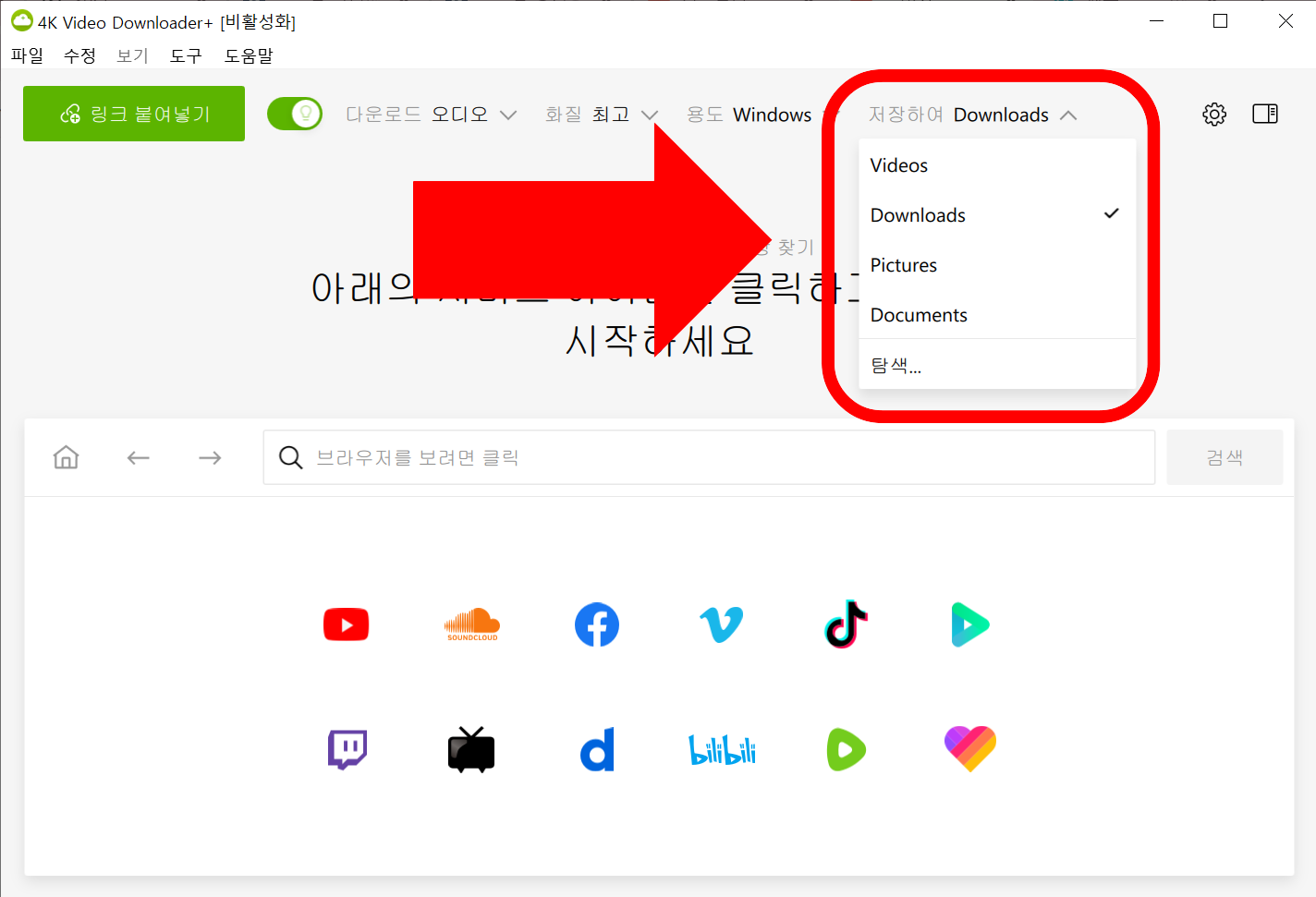This screenshot has height=897, width=1316.
Task: Open the settings gear
Action: [x=1213, y=114]
